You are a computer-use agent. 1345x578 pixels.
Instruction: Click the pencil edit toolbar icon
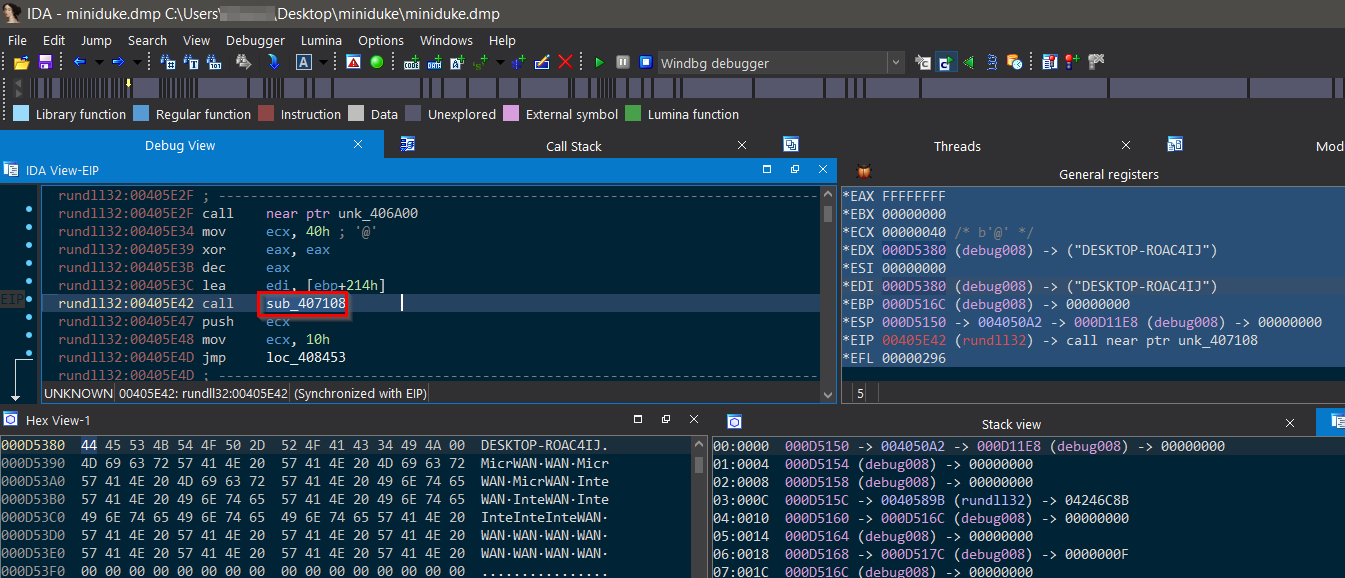[542, 62]
